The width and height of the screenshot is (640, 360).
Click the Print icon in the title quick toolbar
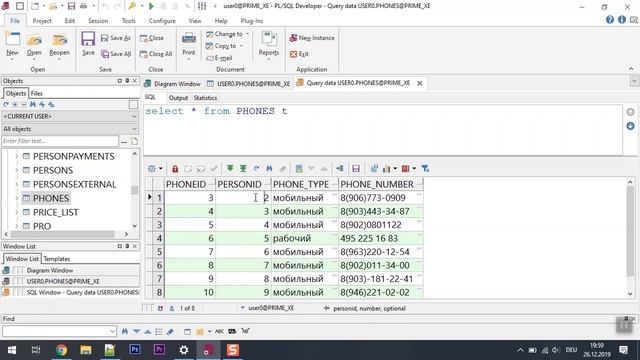coord(83,6)
